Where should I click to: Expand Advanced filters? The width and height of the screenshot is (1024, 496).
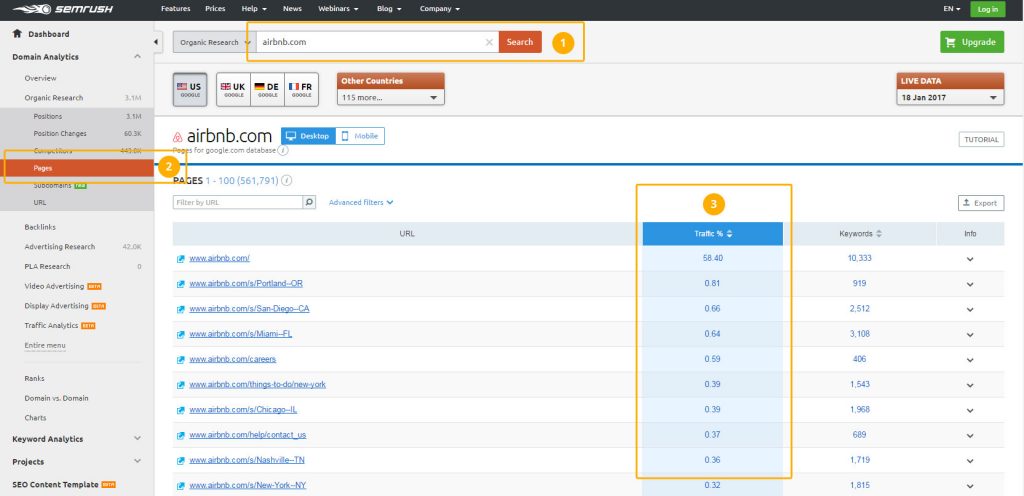(x=360, y=202)
